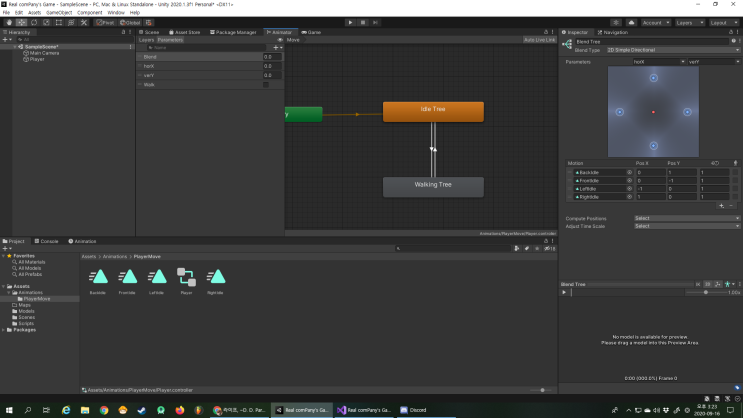
Task: Collapse SampleScene in Hierarchy
Action: click(x=15, y=47)
